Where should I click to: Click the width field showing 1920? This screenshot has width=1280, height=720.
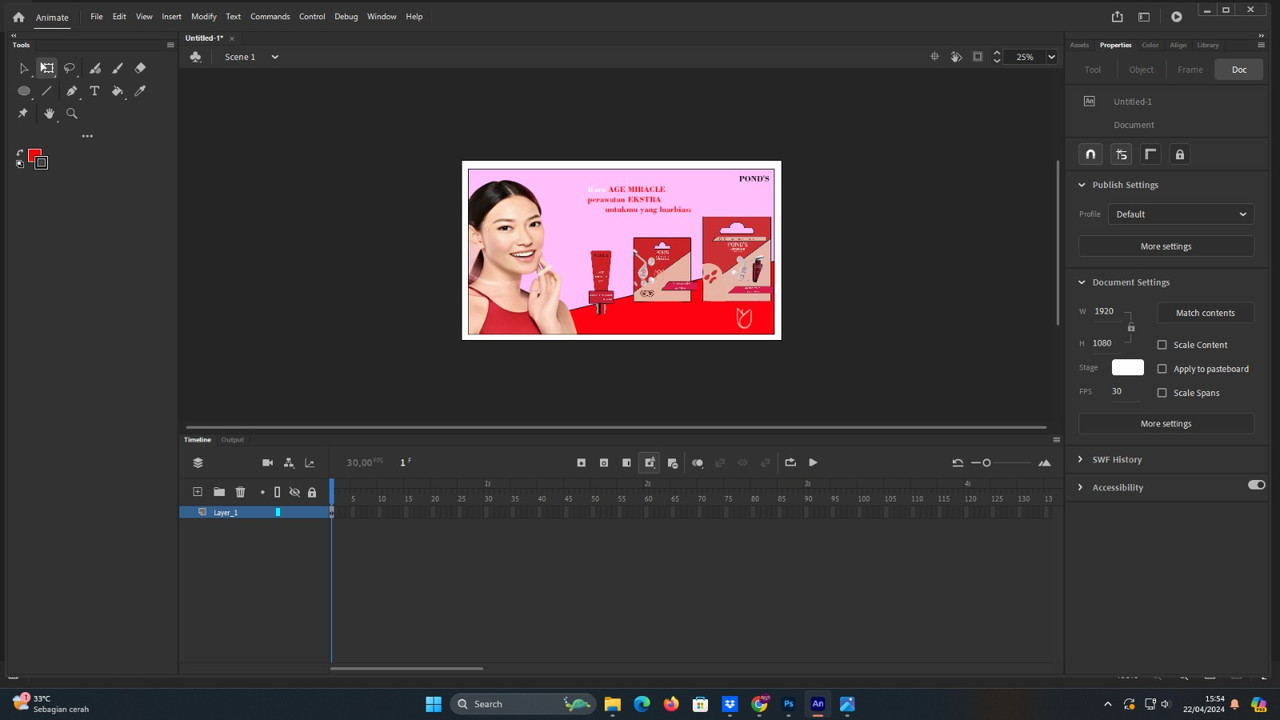coord(1108,311)
